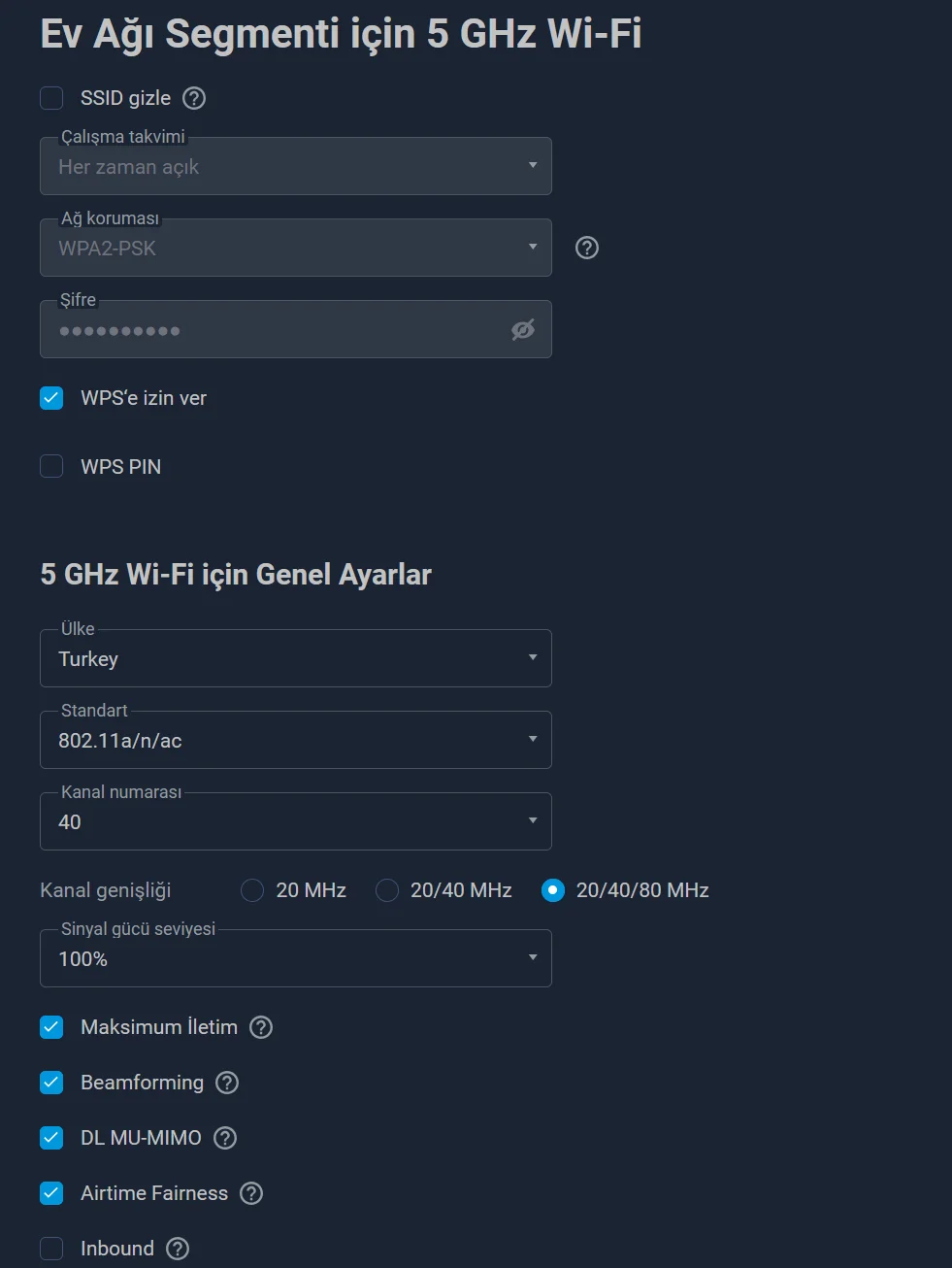The image size is (952, 1268).
Task: Show password with the eye icon
Action: [x=523, y=330]
